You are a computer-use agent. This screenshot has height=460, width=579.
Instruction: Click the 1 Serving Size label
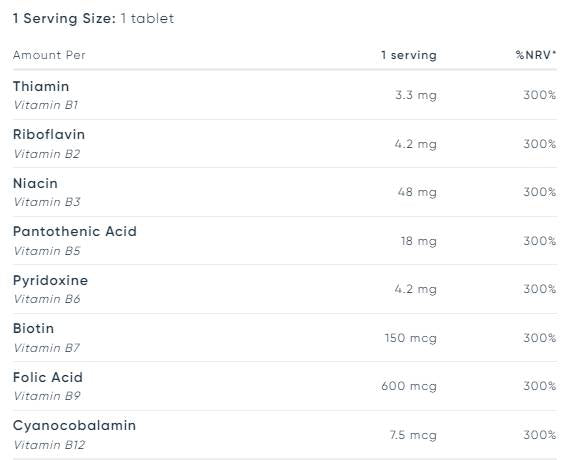64,18
